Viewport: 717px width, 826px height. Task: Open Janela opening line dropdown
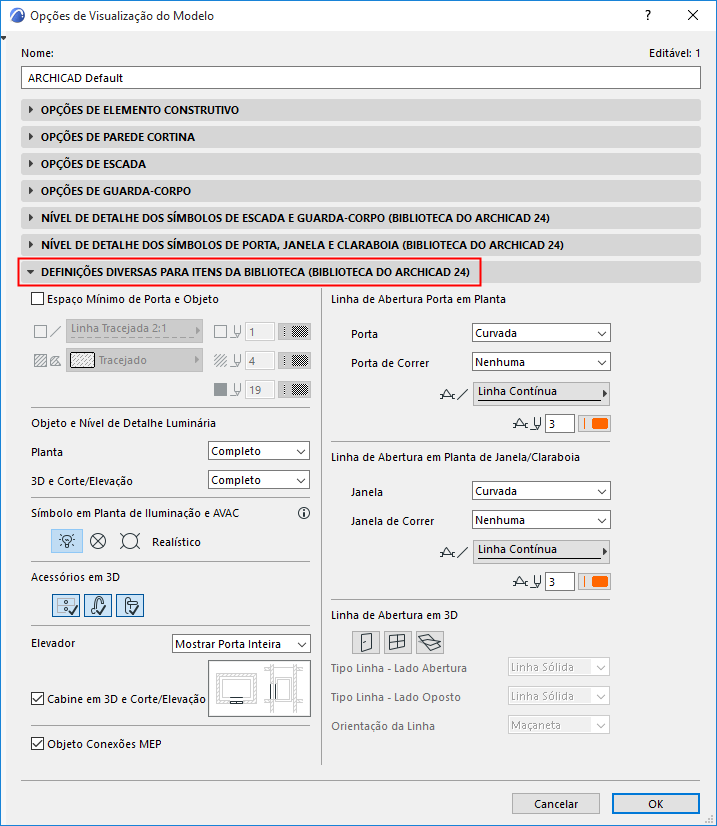point(541,491)
